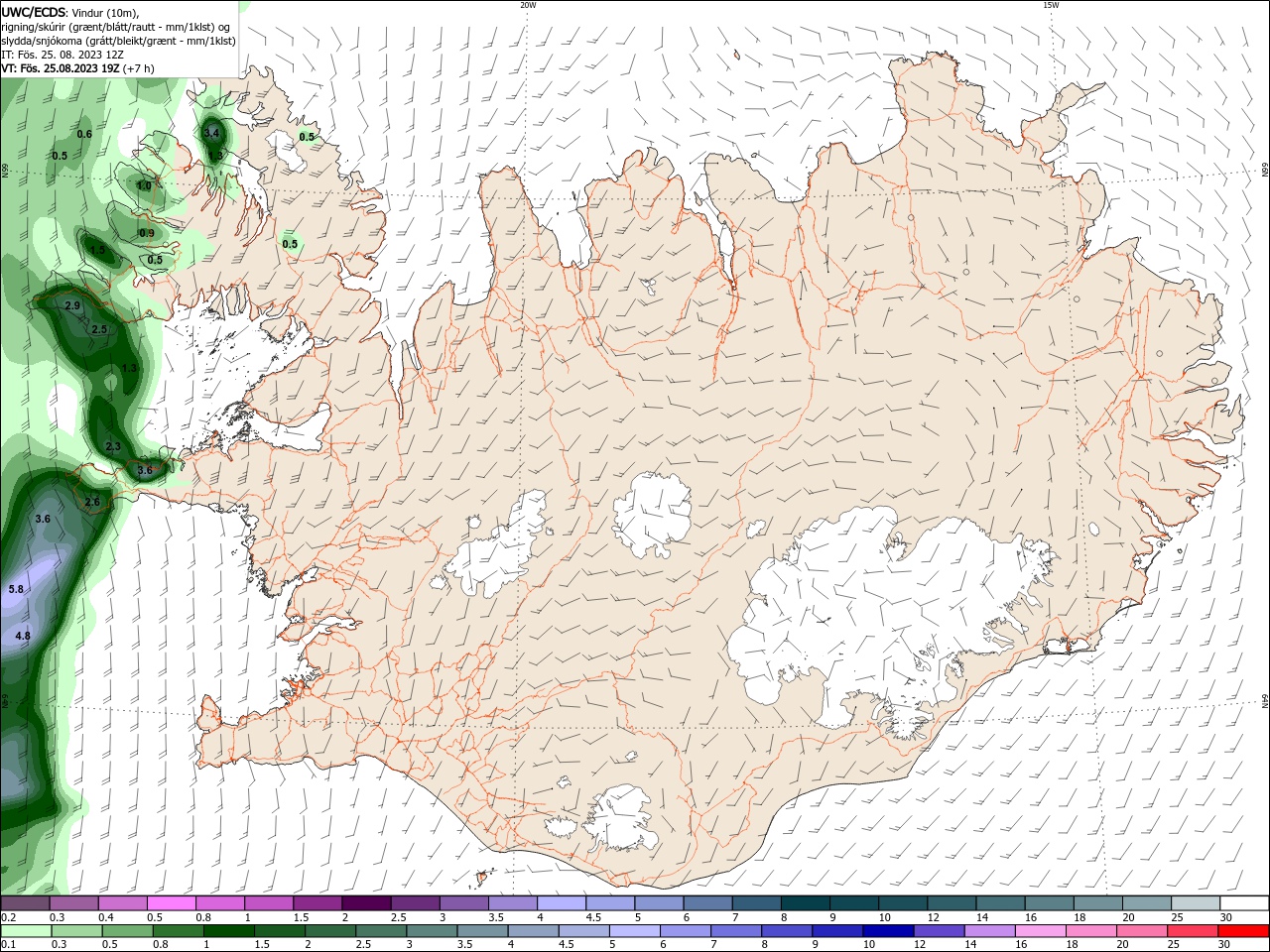
Task: Click the 0.6 precipitation value label
Action: pyautogui.click(x=84, y=134)
